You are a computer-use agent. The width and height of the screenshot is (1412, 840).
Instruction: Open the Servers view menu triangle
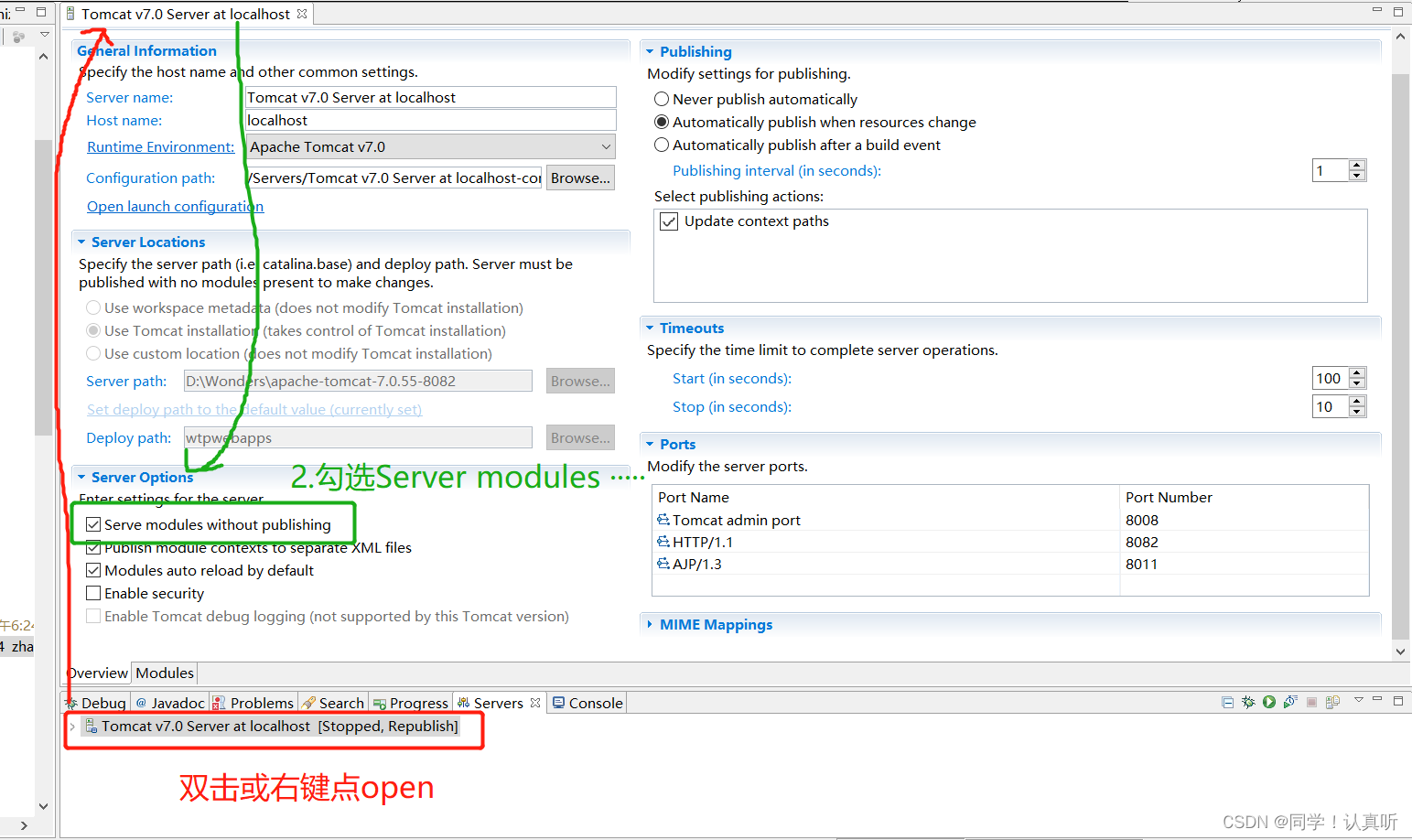[x=1359, y=700]
